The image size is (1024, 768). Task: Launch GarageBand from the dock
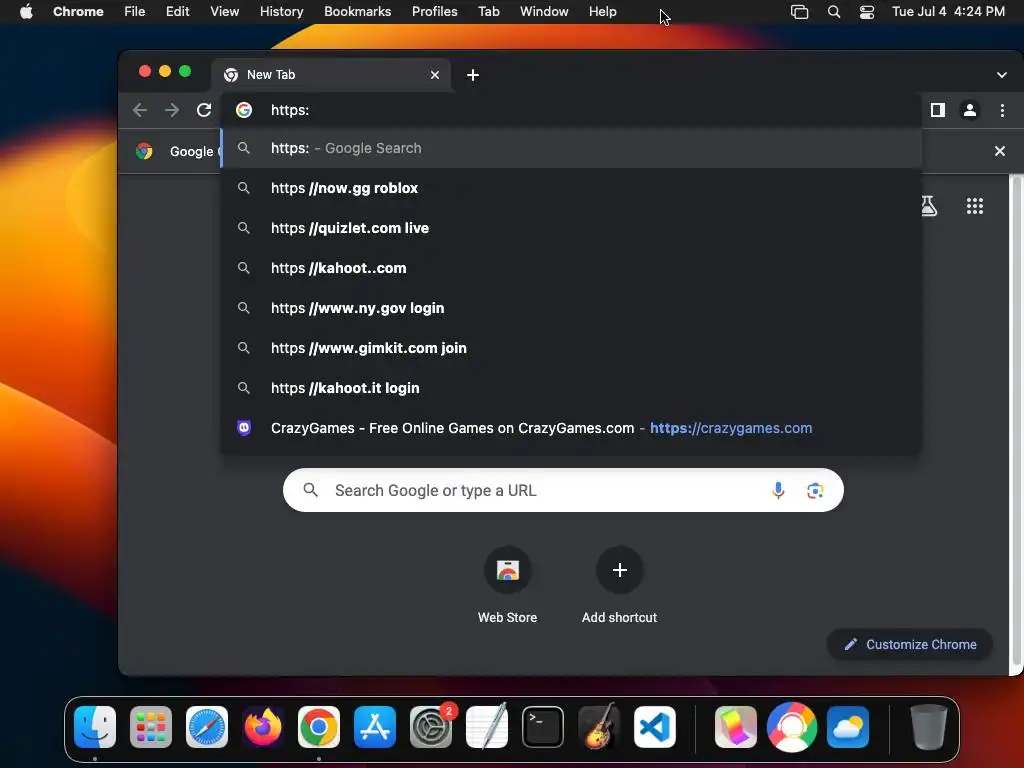[x=599, y=726]
